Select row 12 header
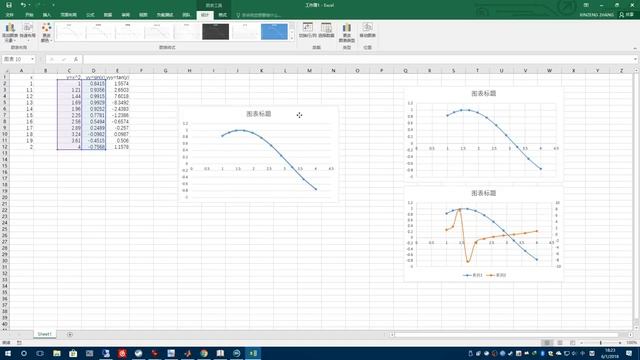This screenshot has height=360, width=640. tap(4, 147)
